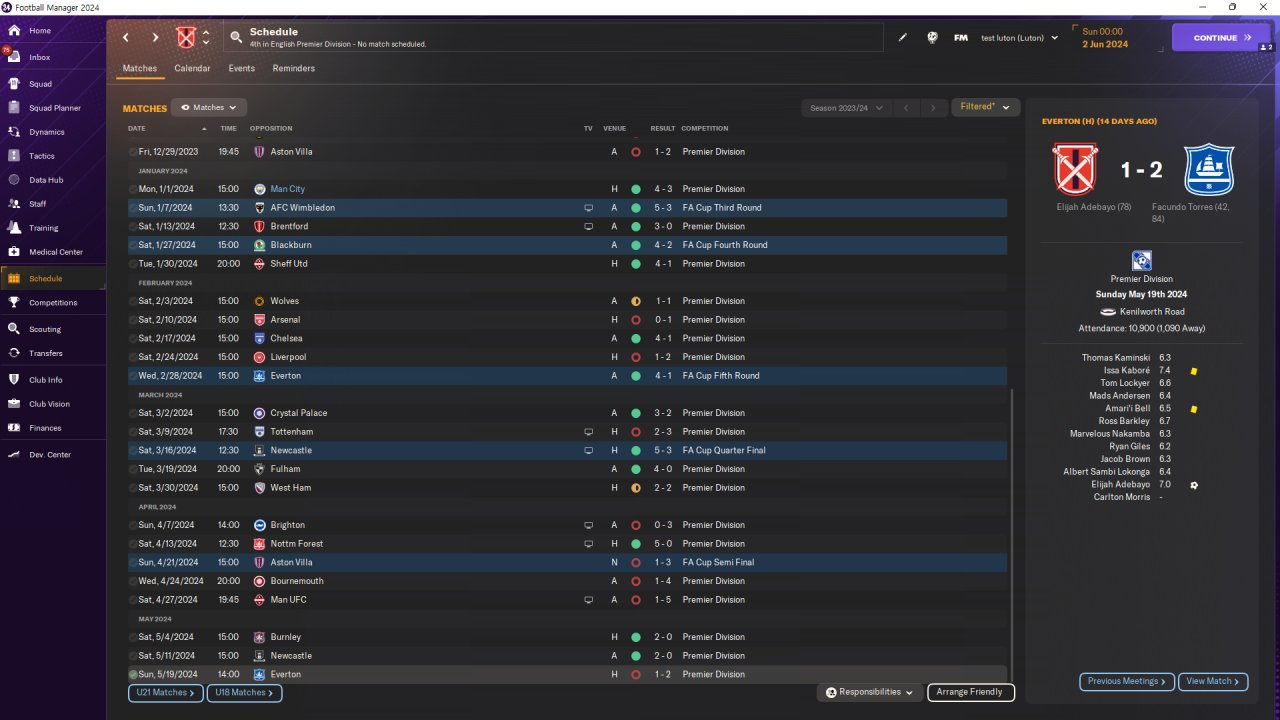Click View Match
The height and width of the screenshot is (720, 1280).
click(1213, 682)
